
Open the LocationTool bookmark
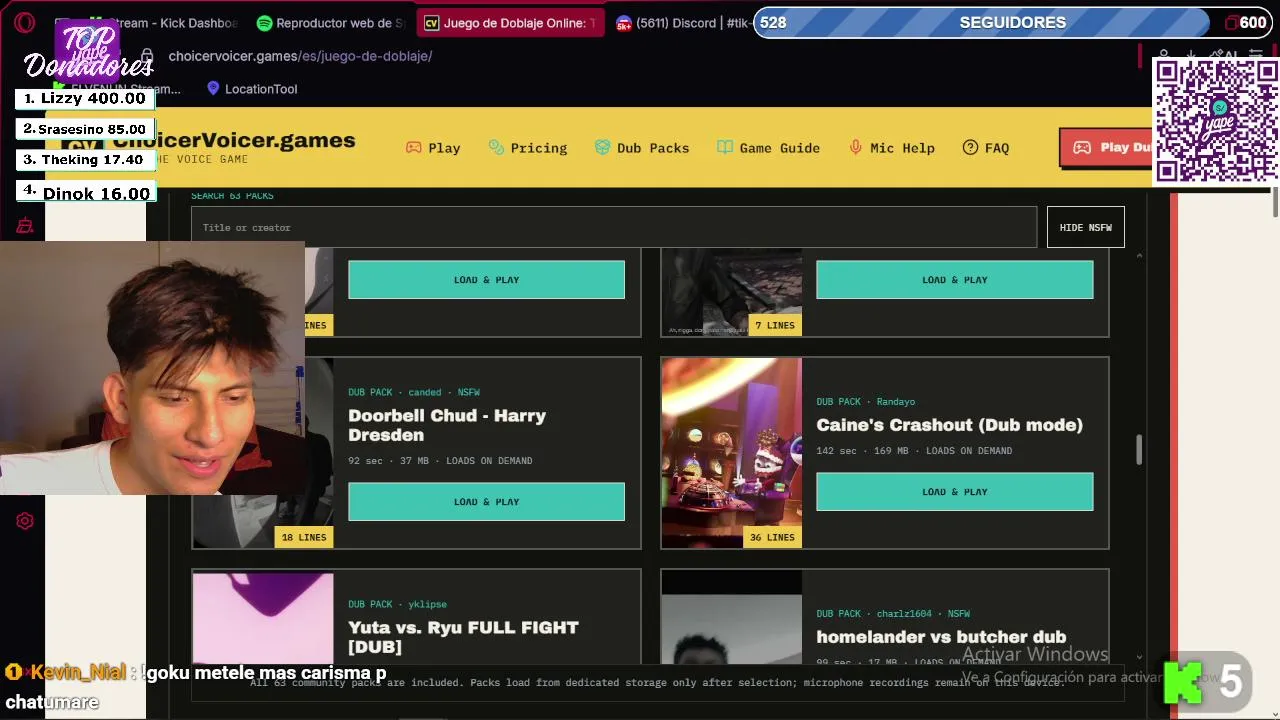(x=252, y=89)
